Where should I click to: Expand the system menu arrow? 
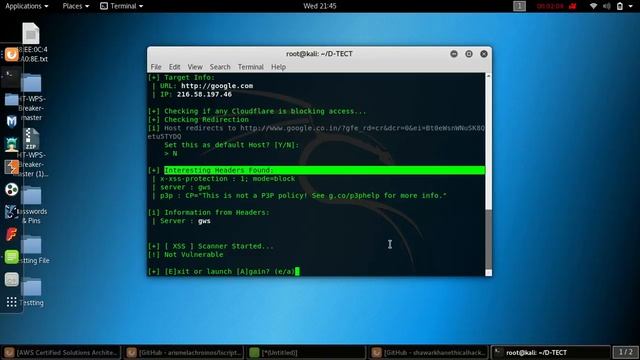[631, 6]
